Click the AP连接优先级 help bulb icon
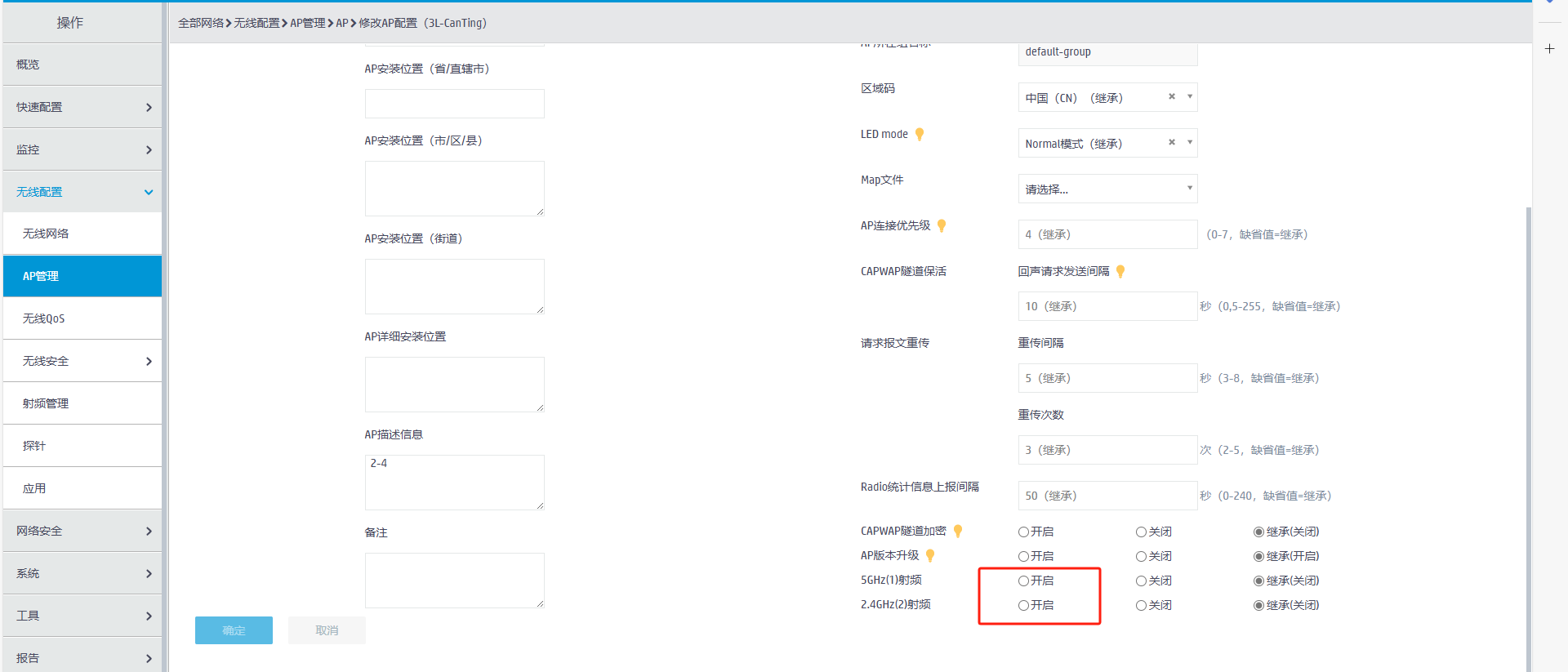 tap(942, 226)
